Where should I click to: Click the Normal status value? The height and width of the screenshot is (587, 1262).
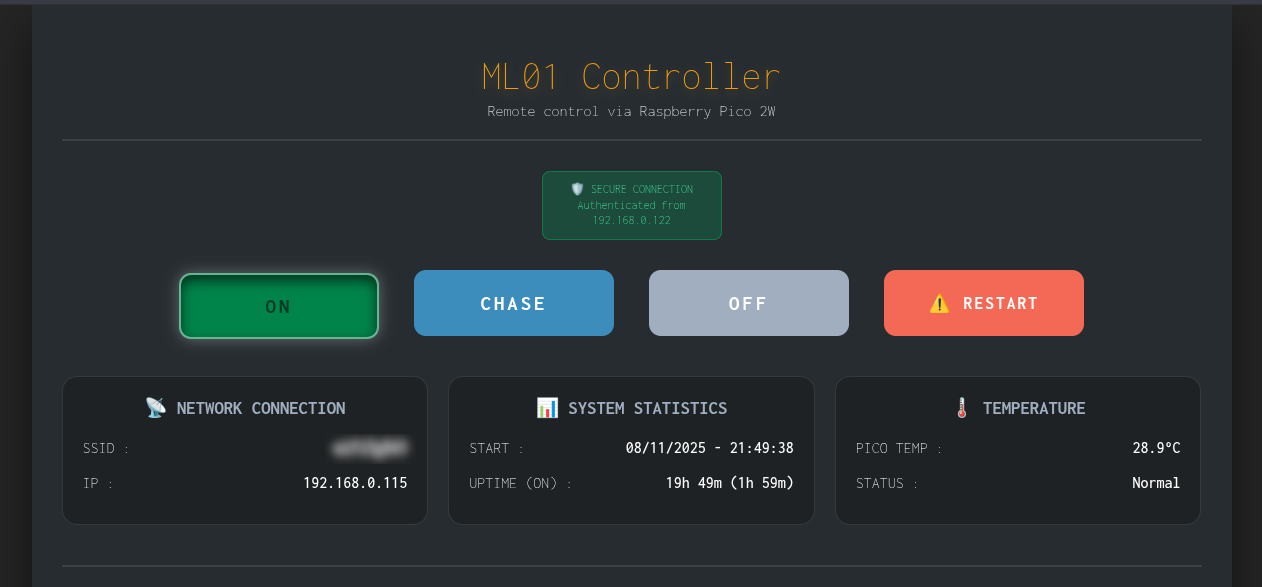1155,482
